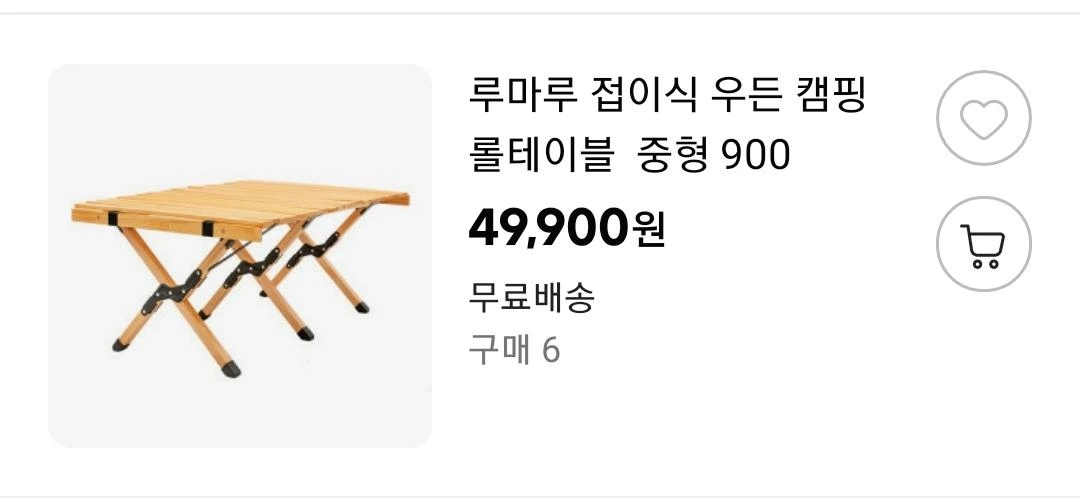Image resolution: width=1080 pixels, height=502 pixels.
Task: Select the 무료배송 free shipping label
Action: pyautogui.click(x=531, y=297)
